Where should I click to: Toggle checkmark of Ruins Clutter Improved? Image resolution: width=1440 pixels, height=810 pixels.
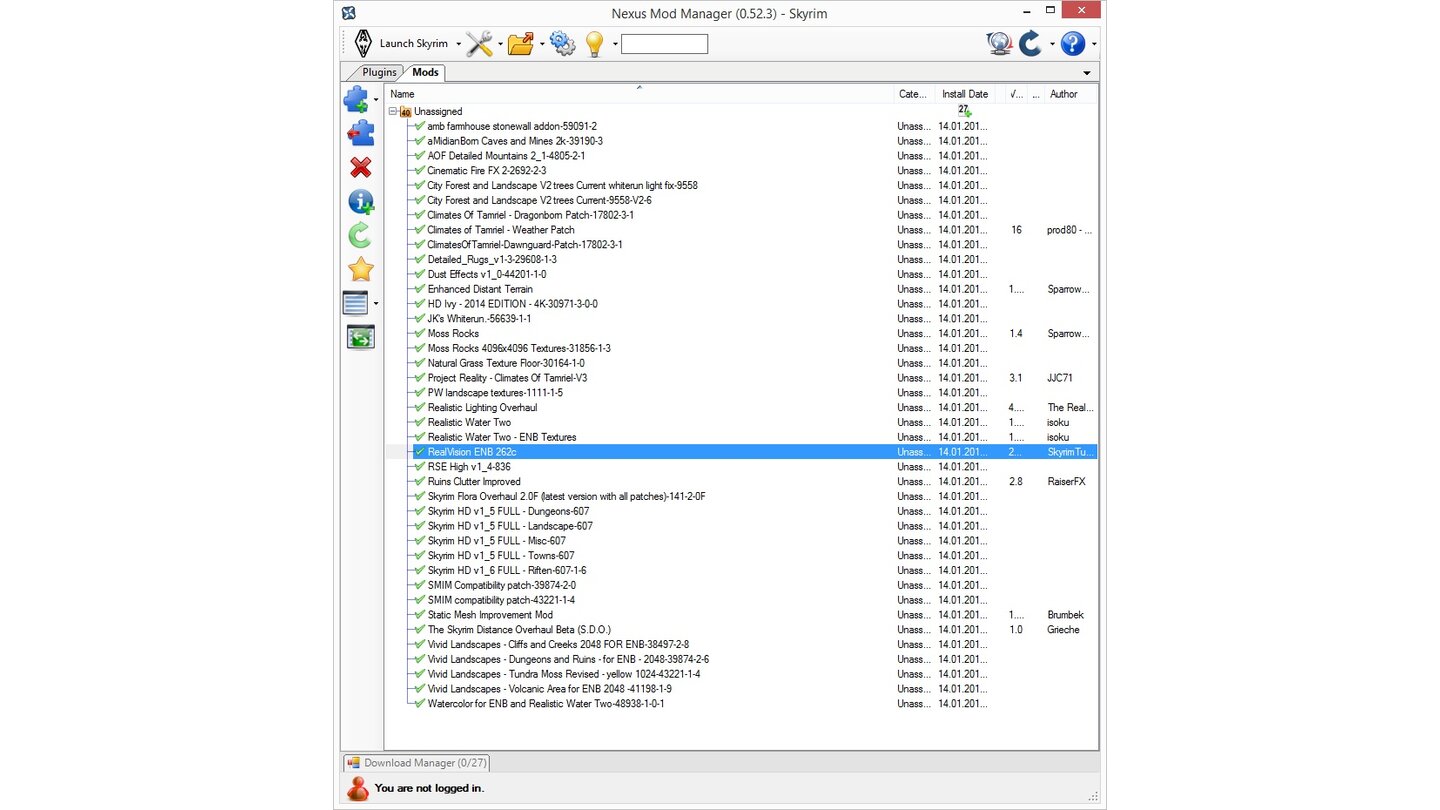[x=420, y=481]
